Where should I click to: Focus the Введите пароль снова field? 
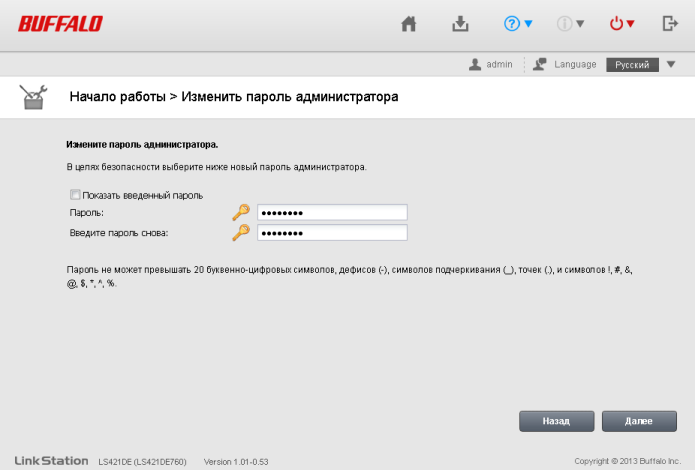(x=332, y=233)
